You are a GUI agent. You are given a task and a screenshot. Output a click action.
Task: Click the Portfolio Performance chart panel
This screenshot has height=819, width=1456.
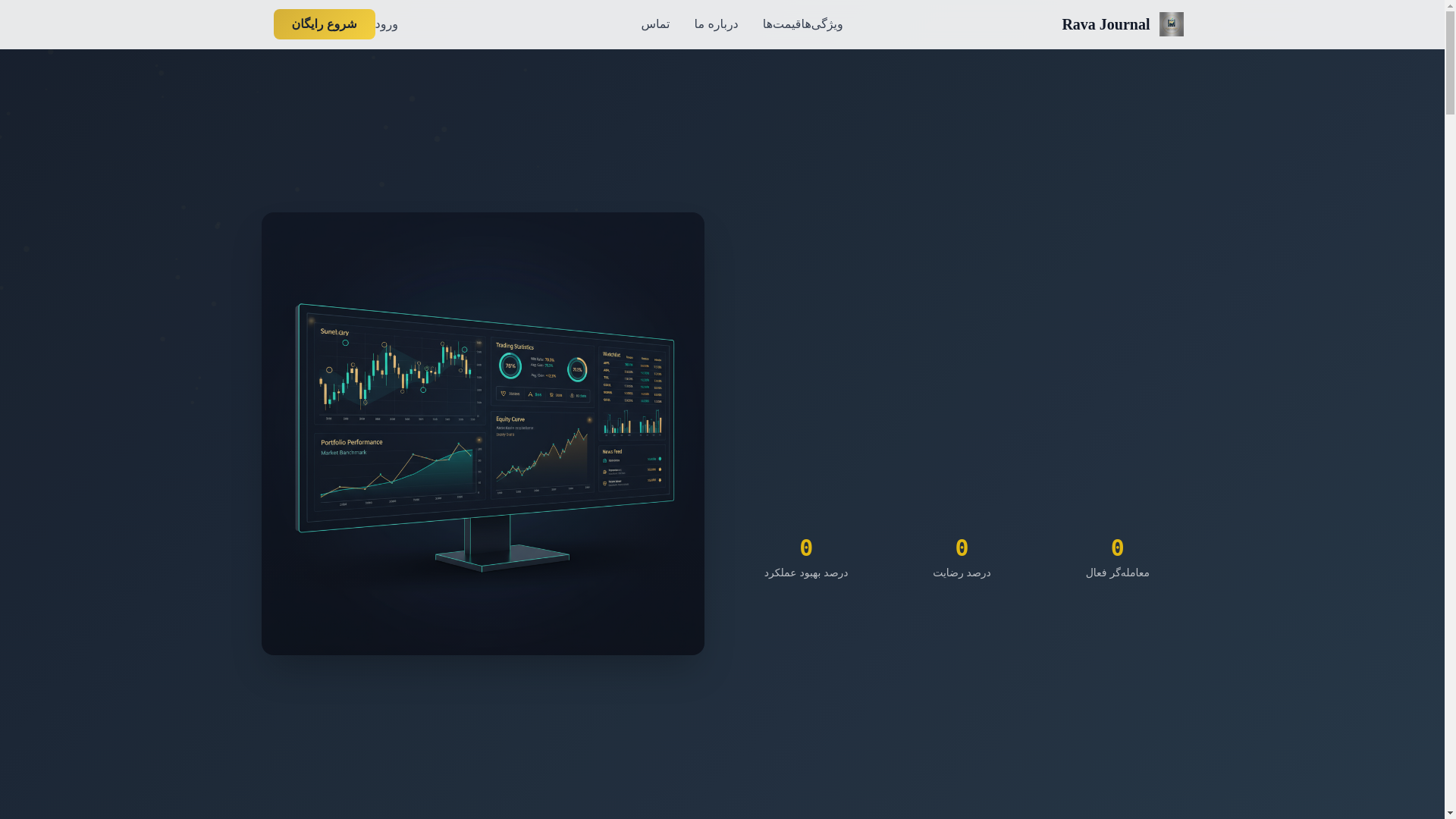396,470
